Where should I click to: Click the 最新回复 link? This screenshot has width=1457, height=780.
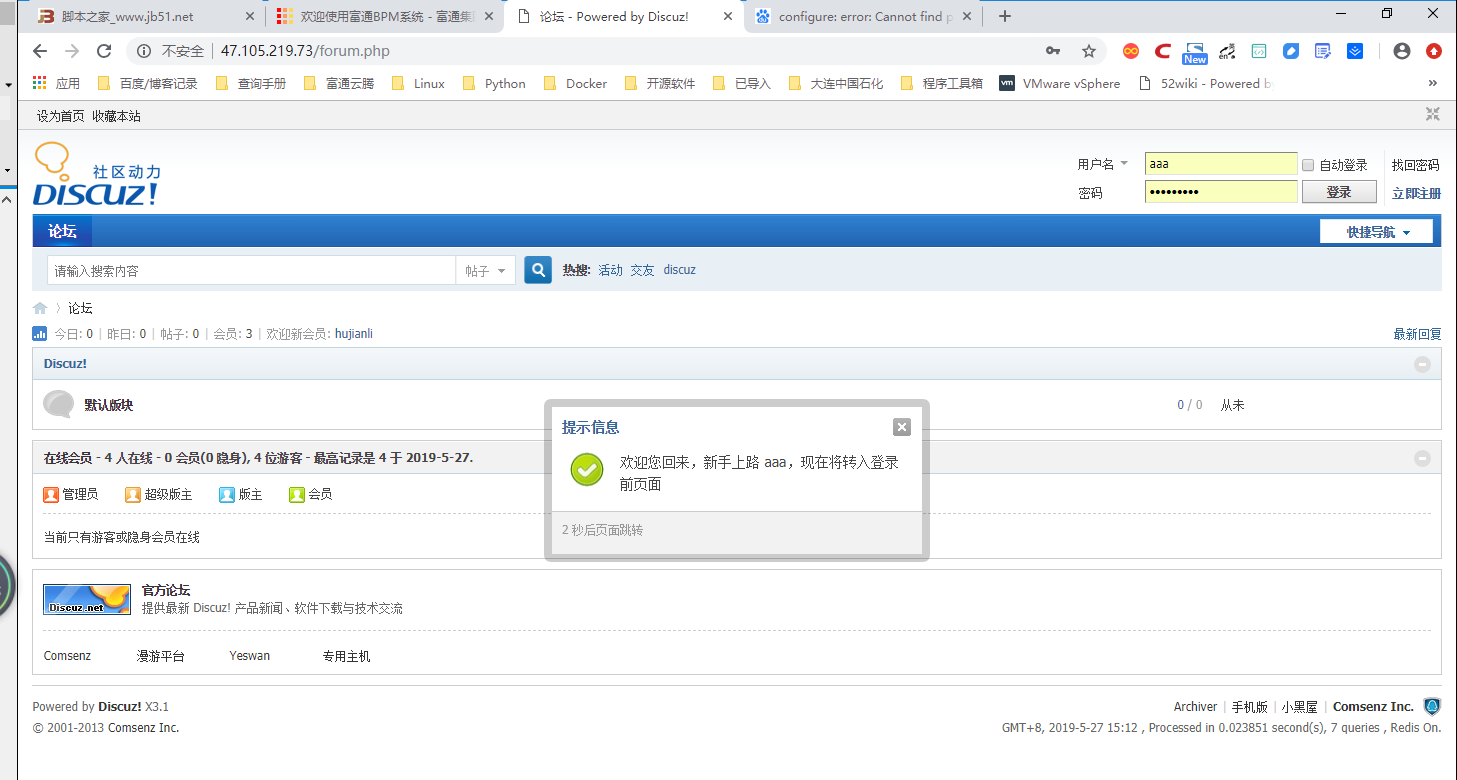coord(1417,334)
